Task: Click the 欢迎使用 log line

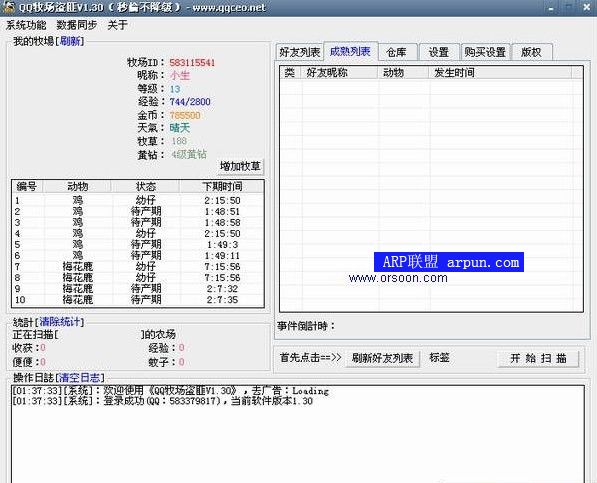Action: point(170,391)
